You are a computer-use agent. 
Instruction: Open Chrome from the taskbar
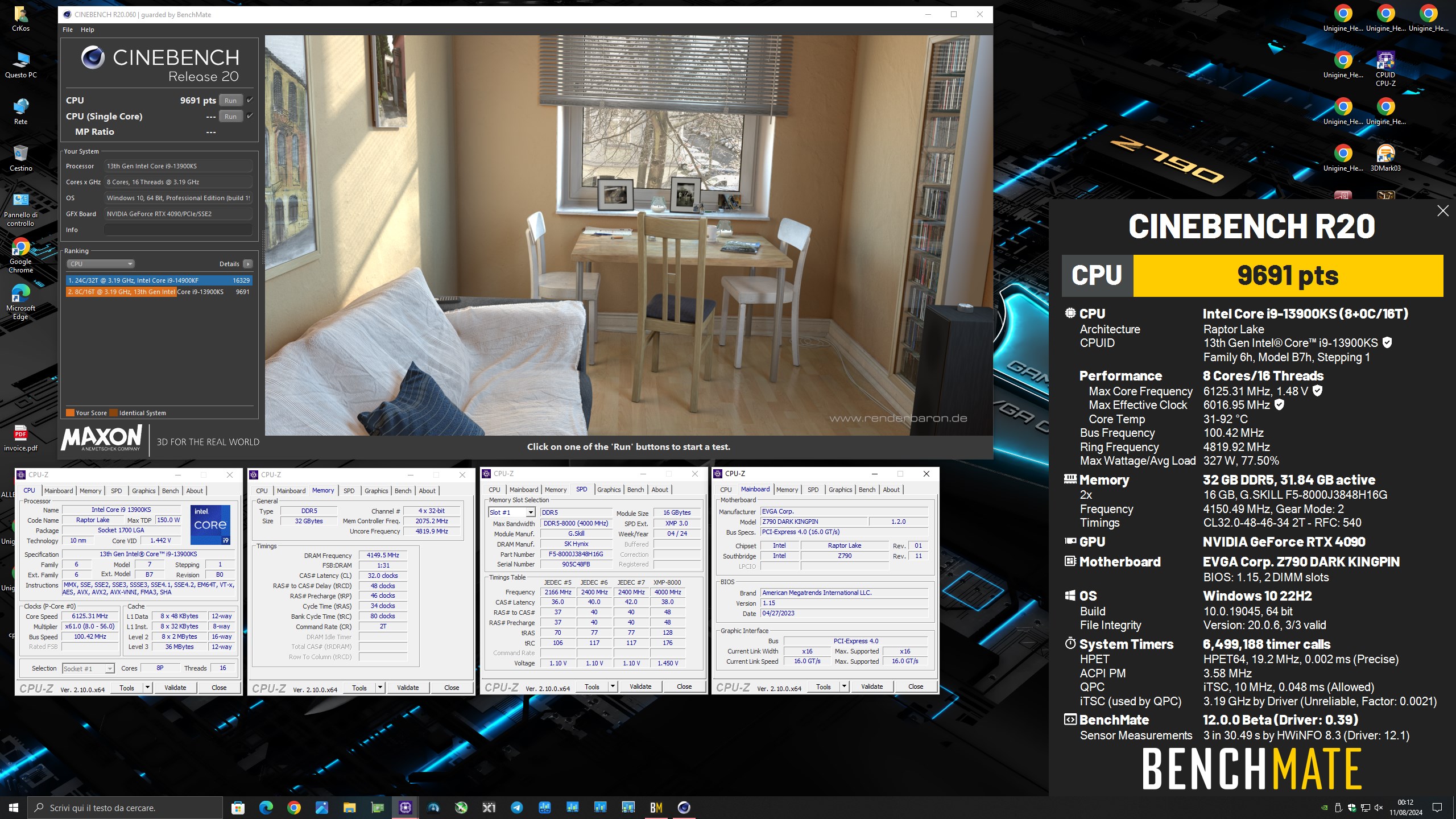[293, 807]
